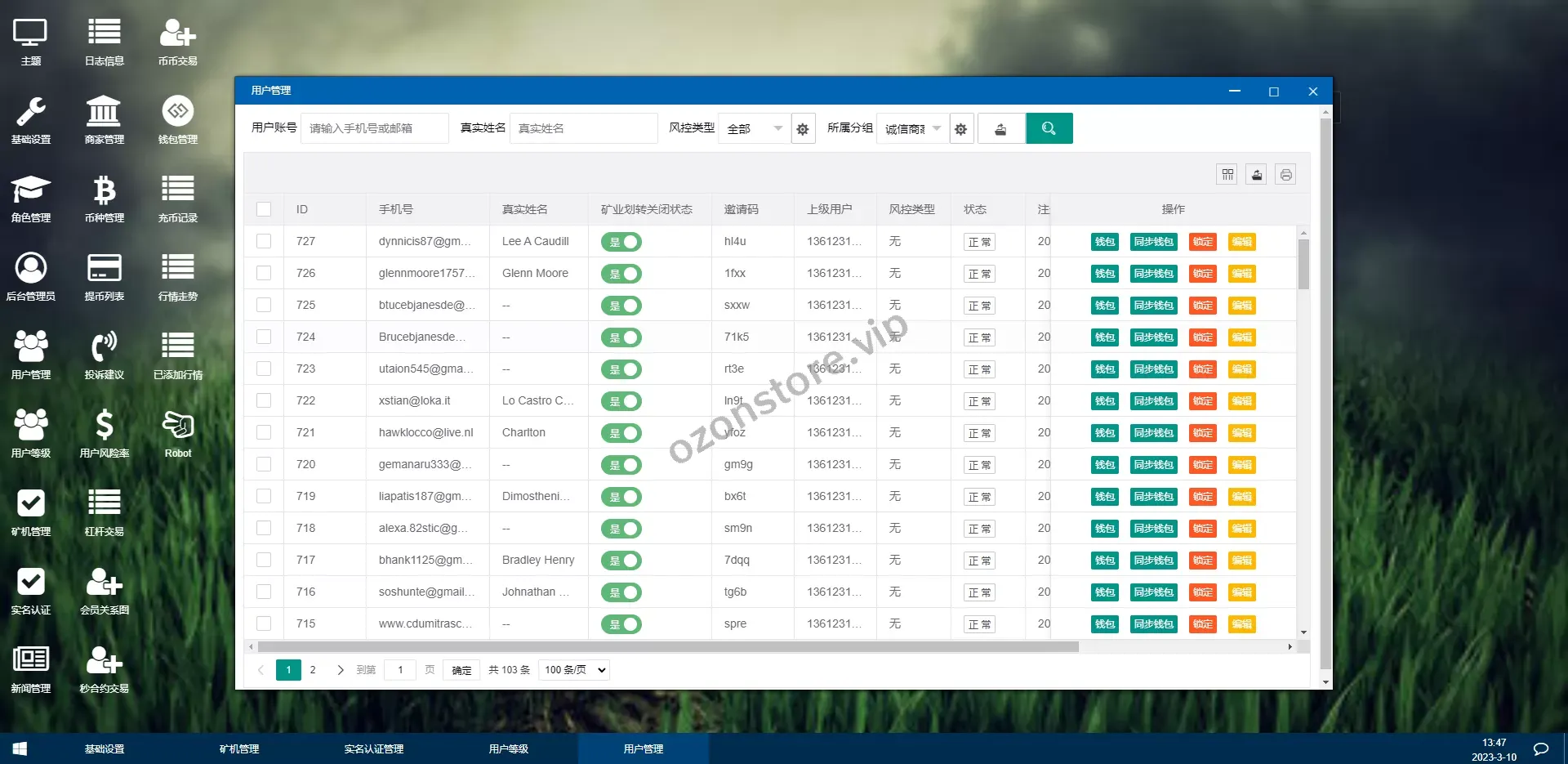
Task: Click the 确定 pagination button
Action: 461,669
